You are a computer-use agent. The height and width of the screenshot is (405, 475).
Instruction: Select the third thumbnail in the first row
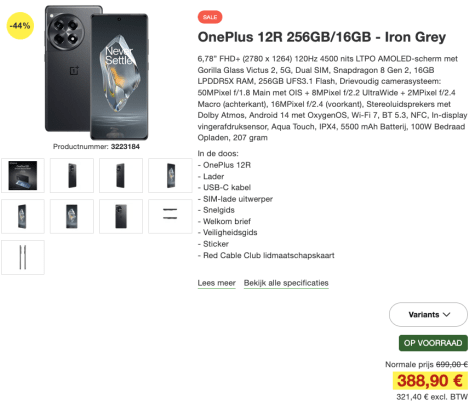click(121, 175)
